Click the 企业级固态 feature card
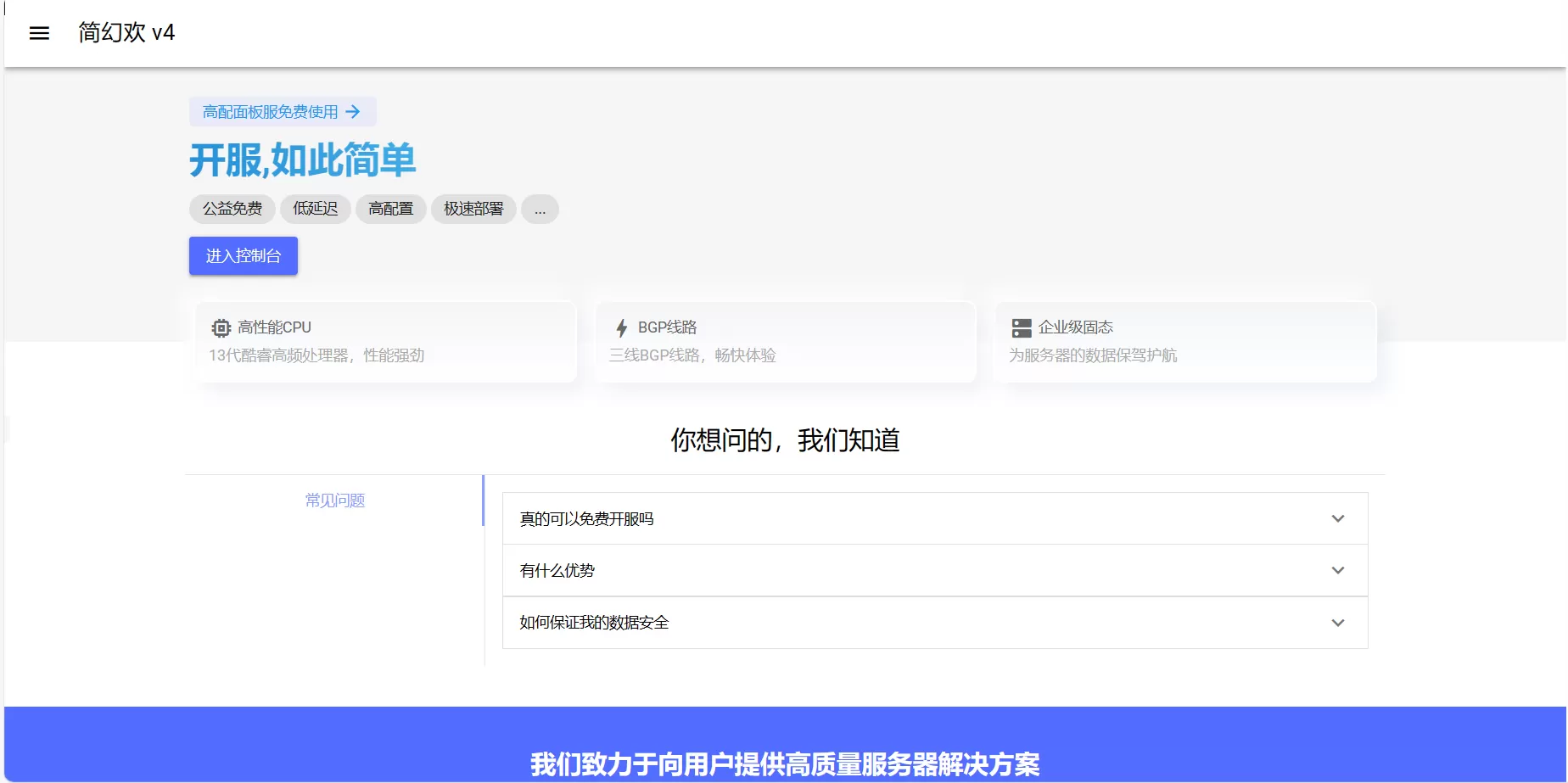1568x783 pixels. (1184, 342)
